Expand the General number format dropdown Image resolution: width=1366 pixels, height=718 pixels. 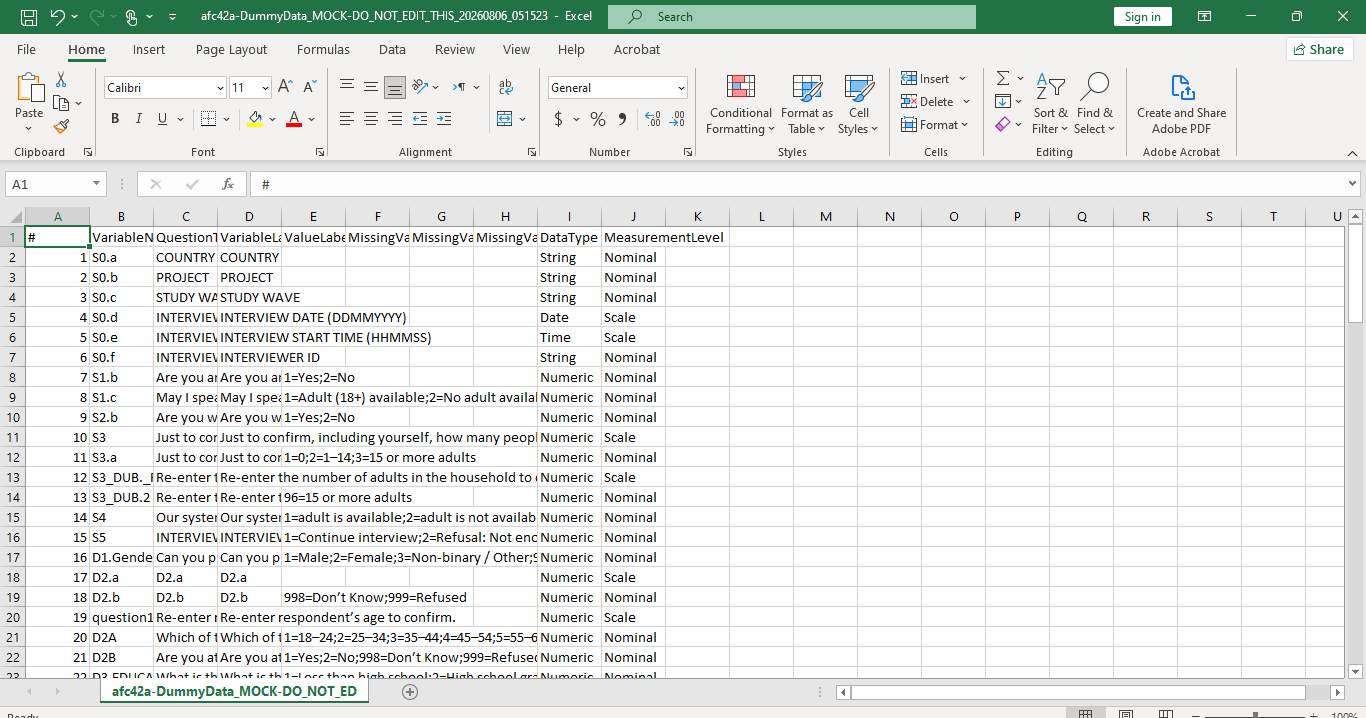point(681,88)
